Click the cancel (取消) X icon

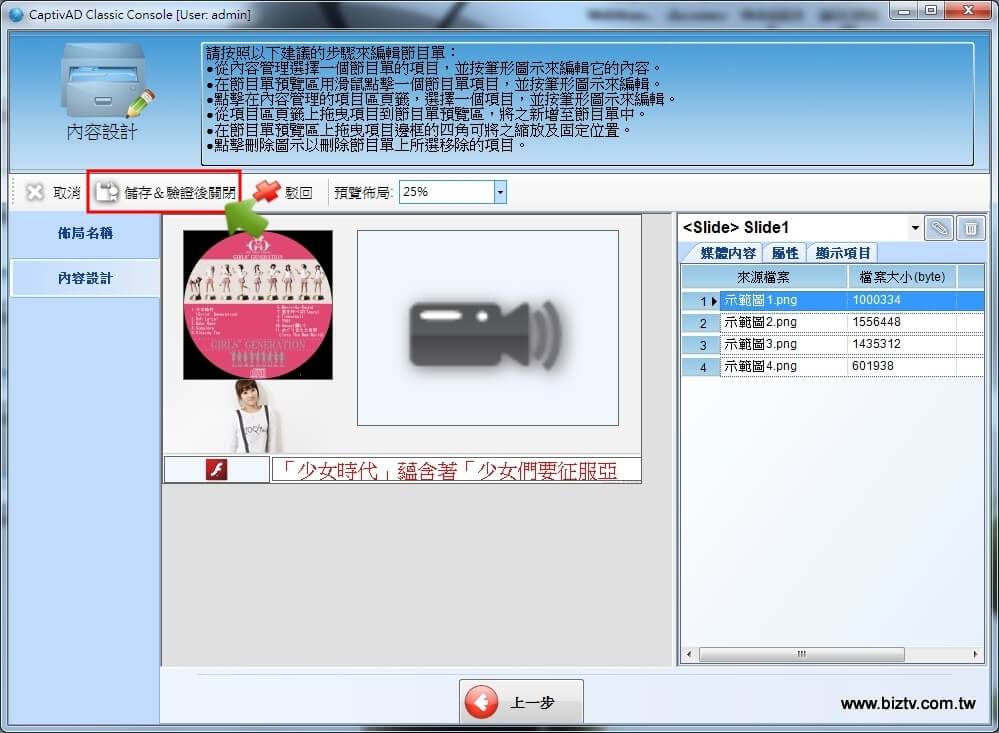click(36, 192)
